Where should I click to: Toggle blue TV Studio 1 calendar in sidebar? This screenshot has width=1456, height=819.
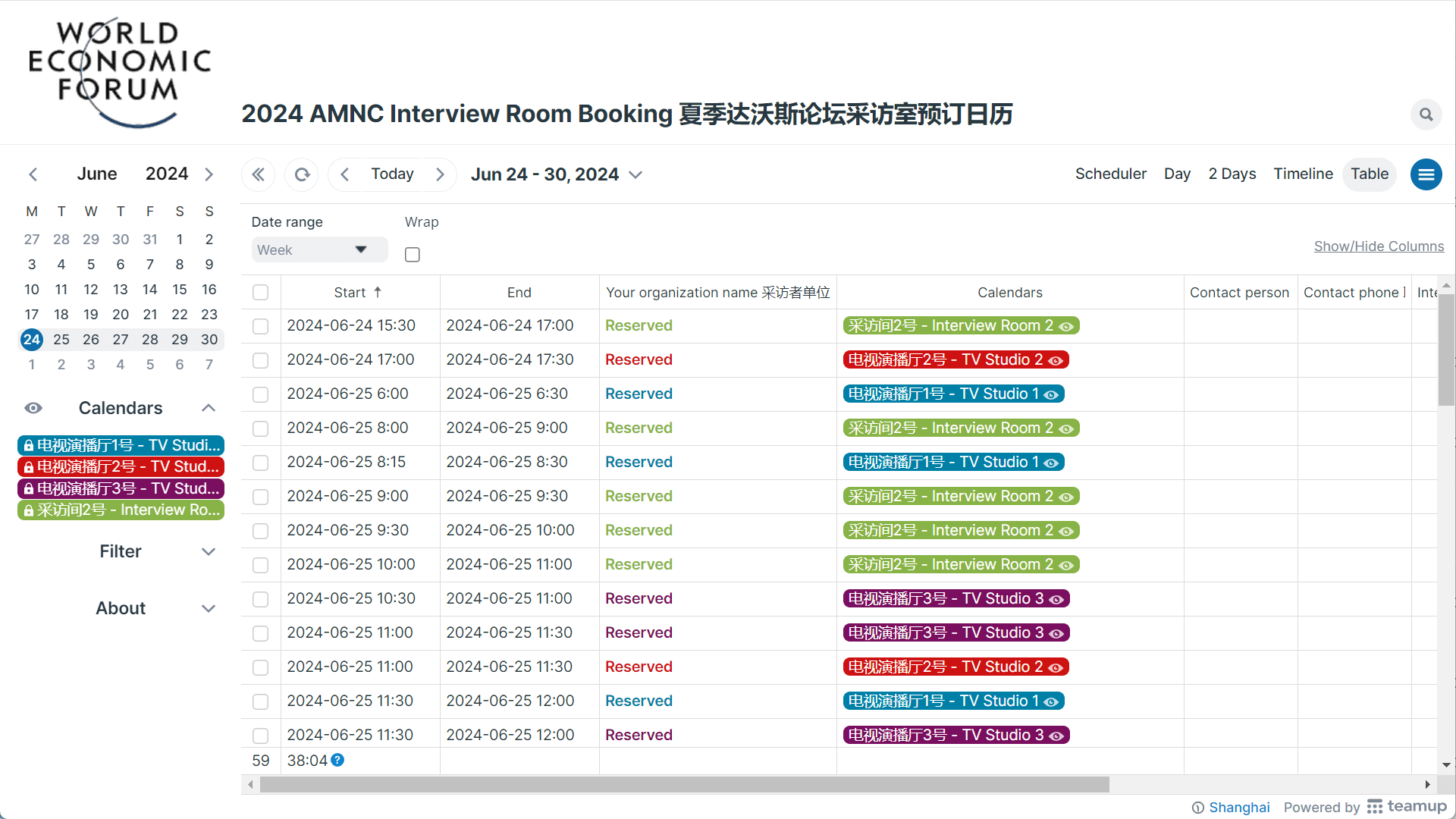[121, 445]
